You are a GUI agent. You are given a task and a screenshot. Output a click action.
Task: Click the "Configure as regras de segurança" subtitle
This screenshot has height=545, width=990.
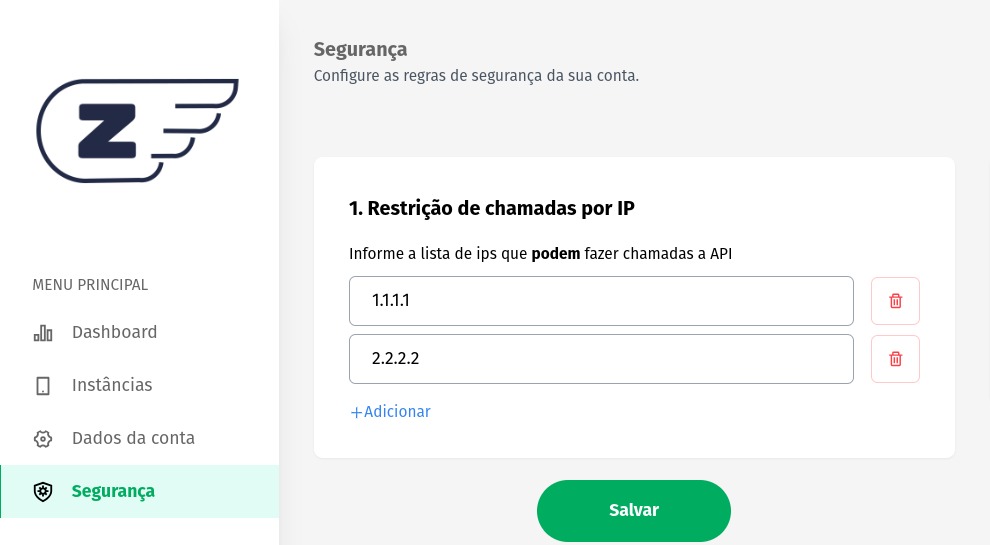(x=476, y=75)
